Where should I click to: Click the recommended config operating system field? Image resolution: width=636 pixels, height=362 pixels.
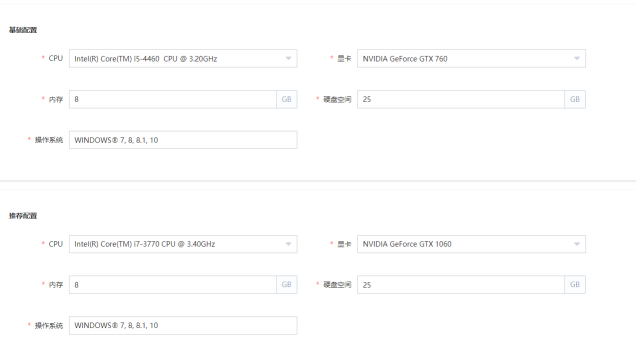click(x=183, y=325)
